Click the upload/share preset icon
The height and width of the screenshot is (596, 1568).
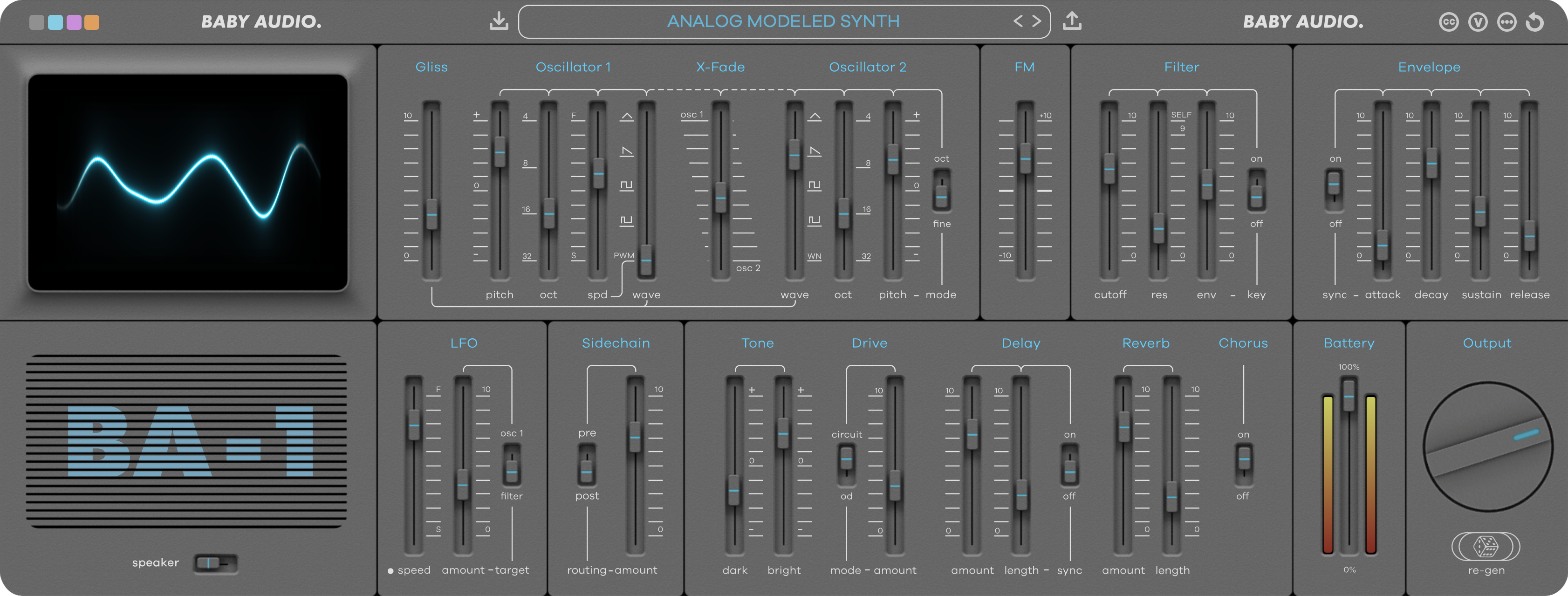1073,20
